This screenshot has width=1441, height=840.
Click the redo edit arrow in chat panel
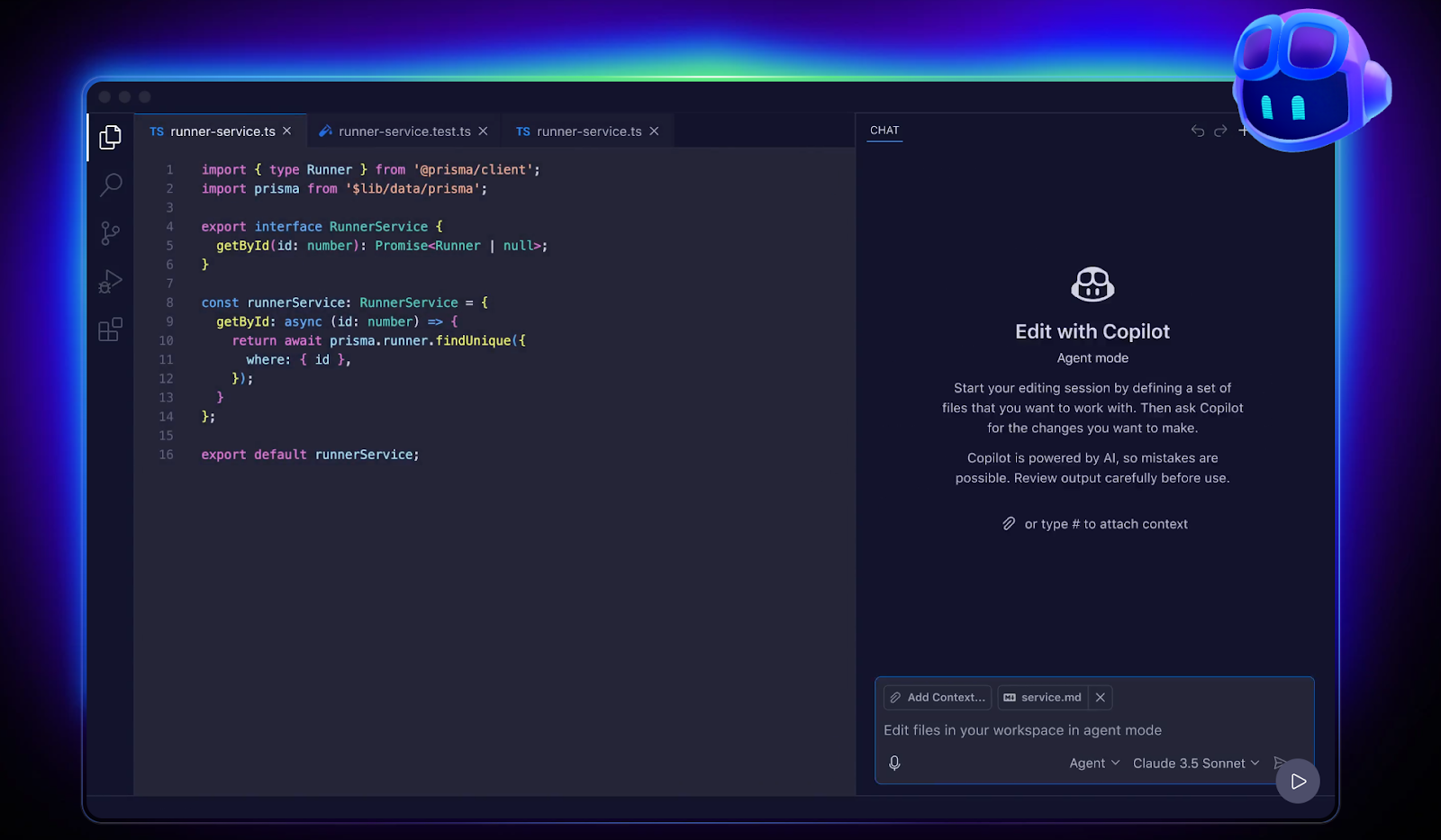click(x=1219, y=131)
